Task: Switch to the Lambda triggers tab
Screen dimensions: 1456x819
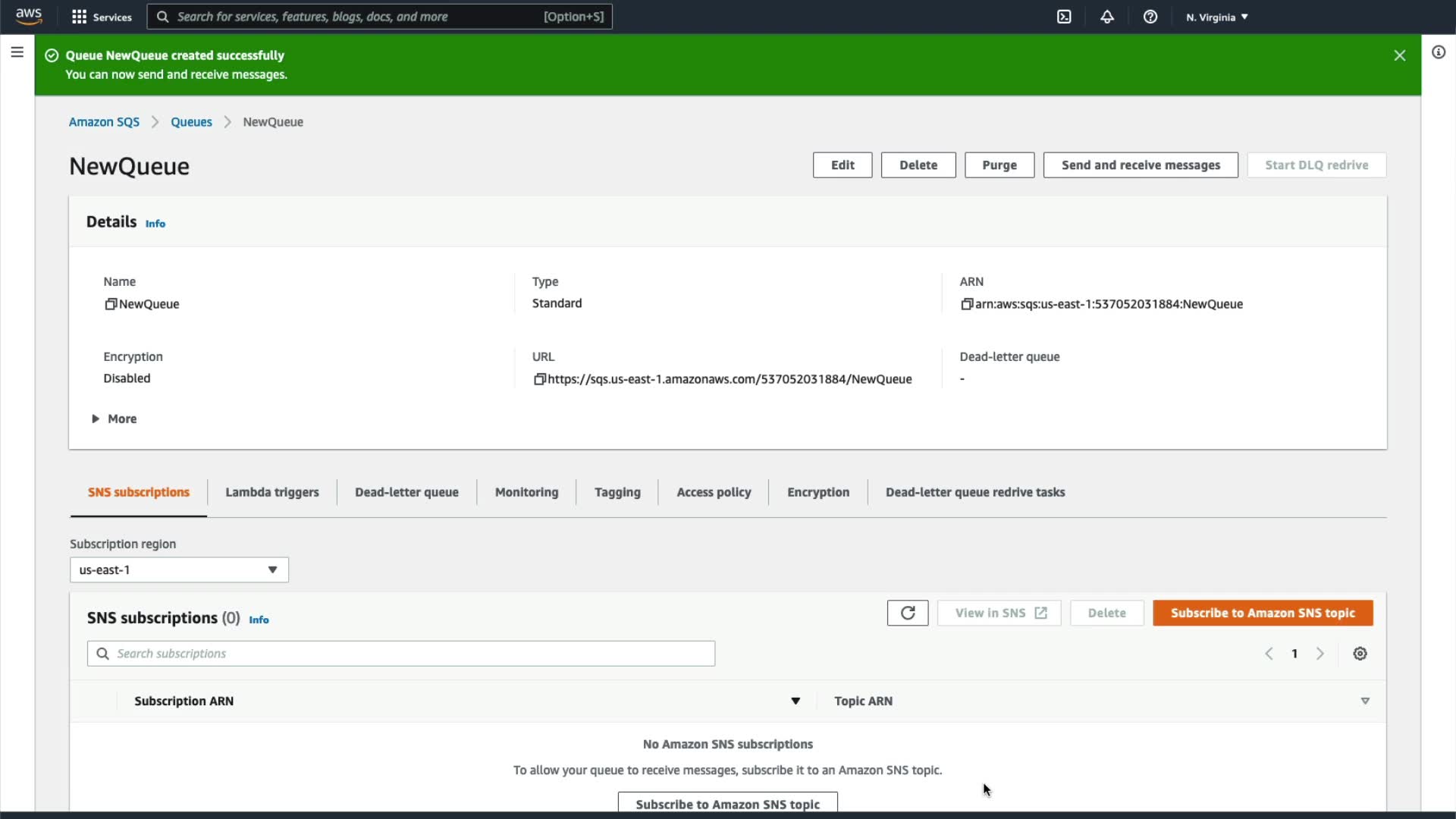Action: (271, 492)
